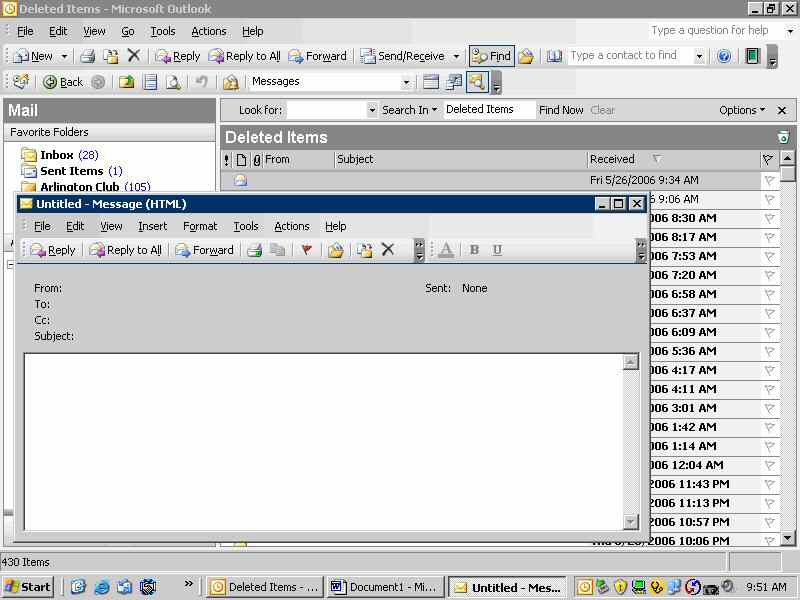The width and height of the screenshot is (800, 600).
Task: Toggle Underline in message formatting toolbar
Action: pos(497,250)
